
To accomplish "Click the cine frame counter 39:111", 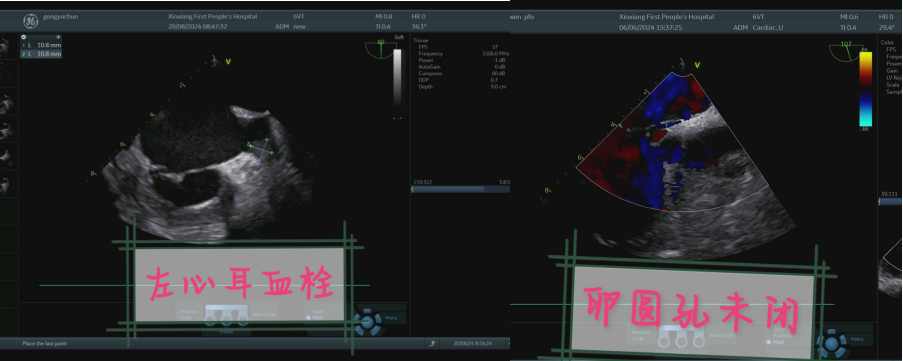I will coord(890,194).
